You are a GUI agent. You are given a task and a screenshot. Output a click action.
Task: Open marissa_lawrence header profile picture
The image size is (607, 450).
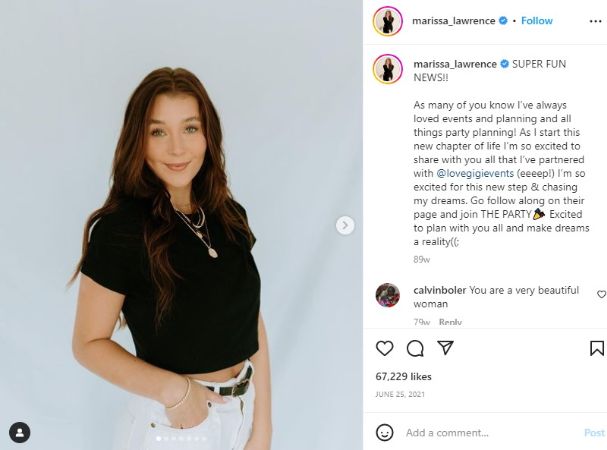388,21
